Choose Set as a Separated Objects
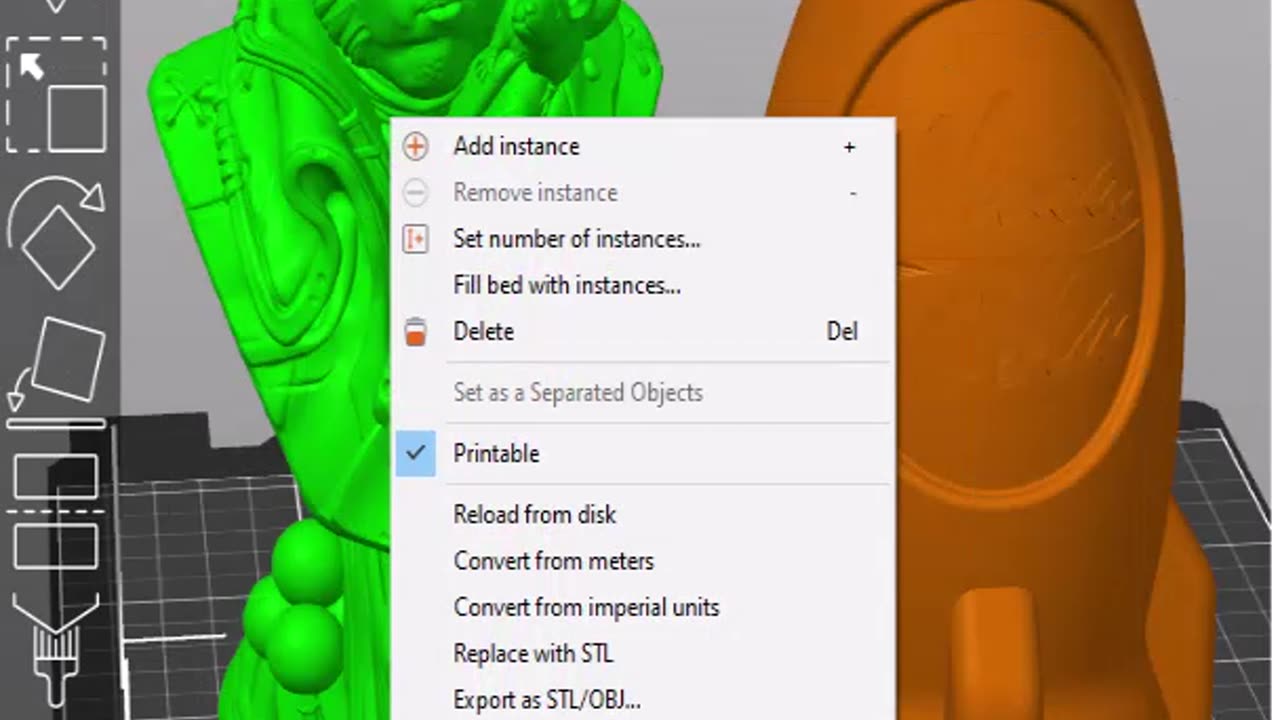Image resolution: width=1280 pixels, height=720 pixels. tap(641, 392)
